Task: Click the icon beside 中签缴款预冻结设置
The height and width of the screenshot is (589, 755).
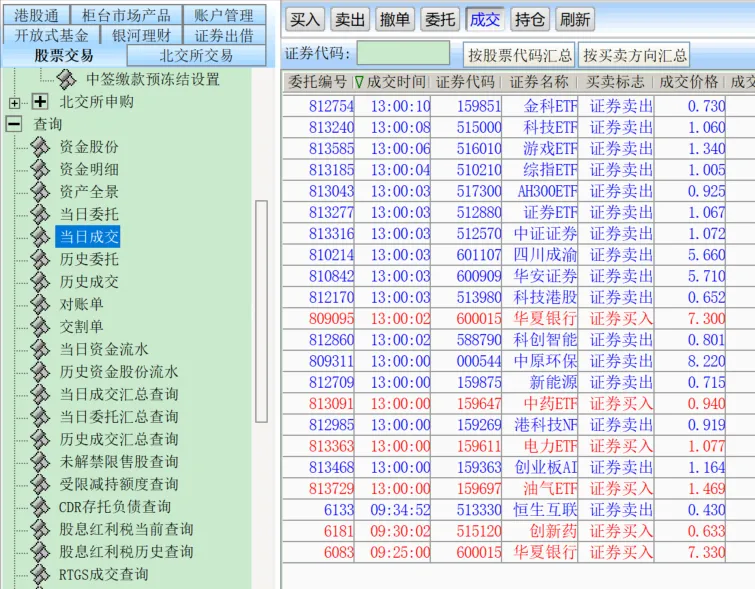Action: (66, 79)
